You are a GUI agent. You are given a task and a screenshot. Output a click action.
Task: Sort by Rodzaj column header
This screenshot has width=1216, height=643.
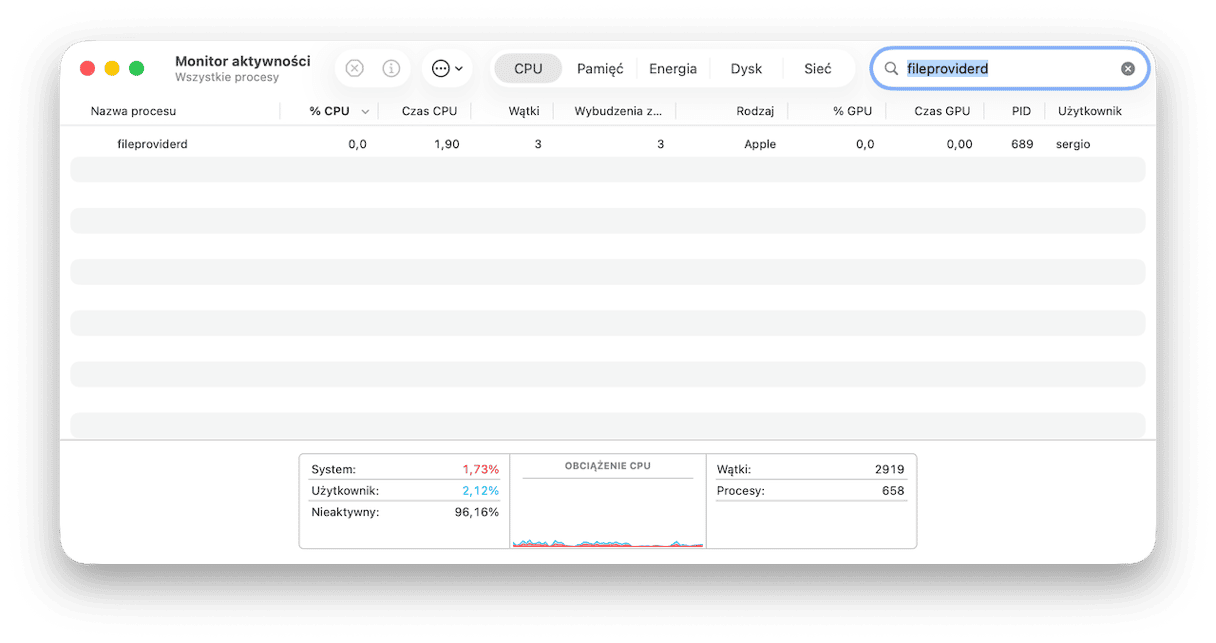[755, 111]
